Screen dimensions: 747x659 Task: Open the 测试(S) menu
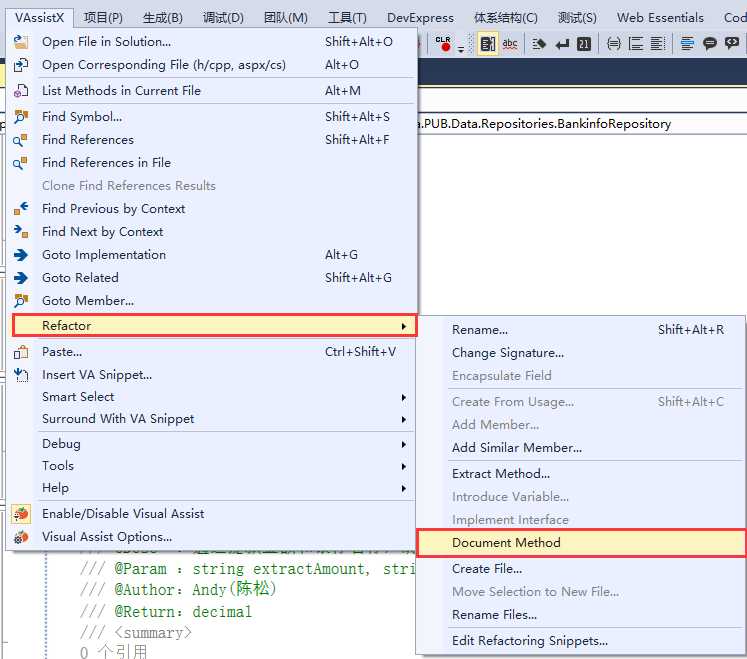coord(577,18)
